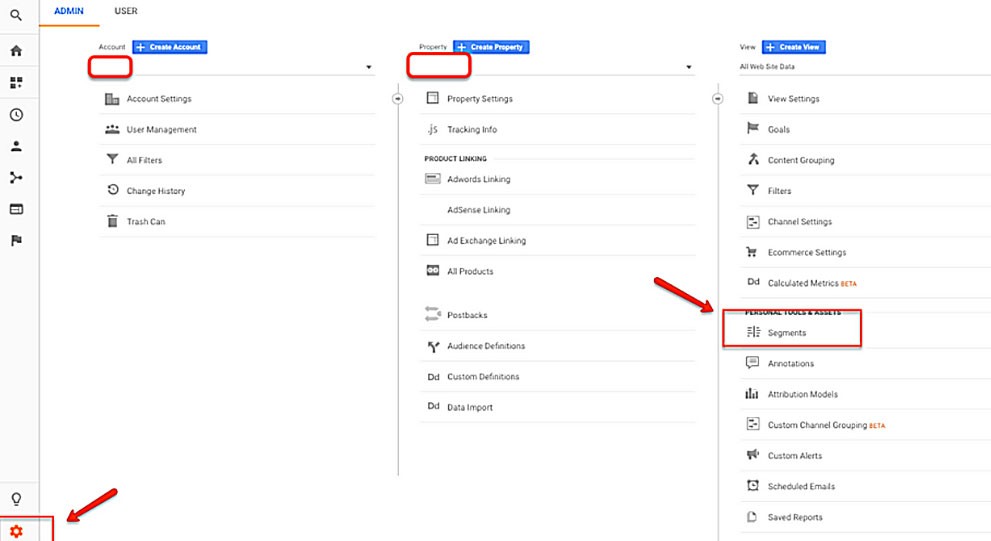Open Real-Time clock sidebar icon
Image resolution: width=991 pixels, height=541 pixels.
[16, 114]
